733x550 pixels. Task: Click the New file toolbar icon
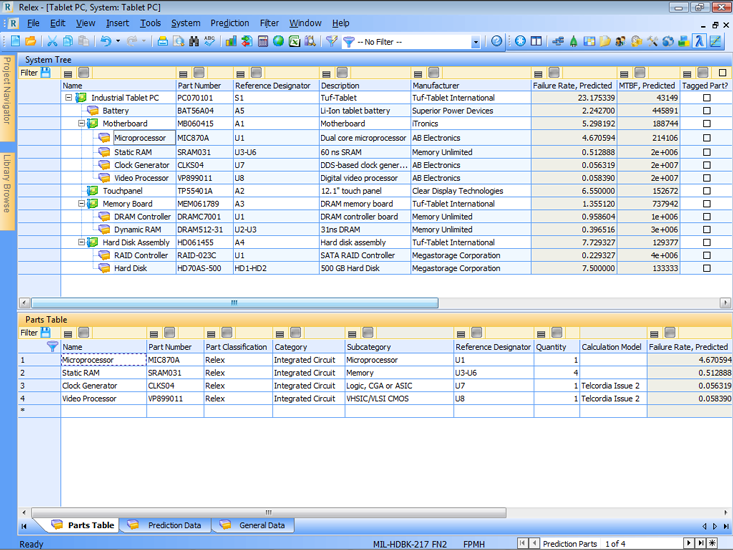click(15, 41)
